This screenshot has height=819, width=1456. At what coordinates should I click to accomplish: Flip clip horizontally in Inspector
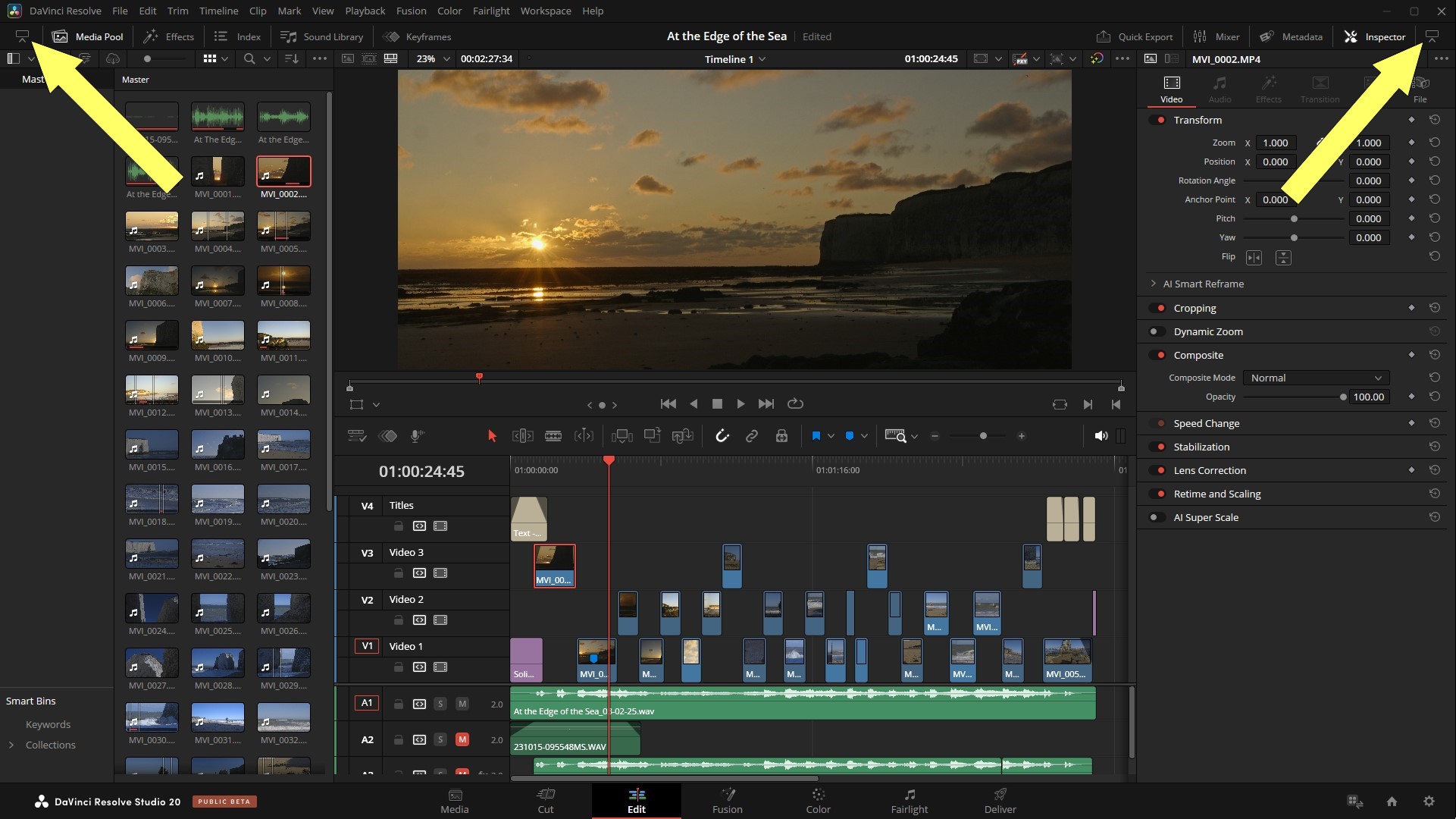(x=1254, y=258)
